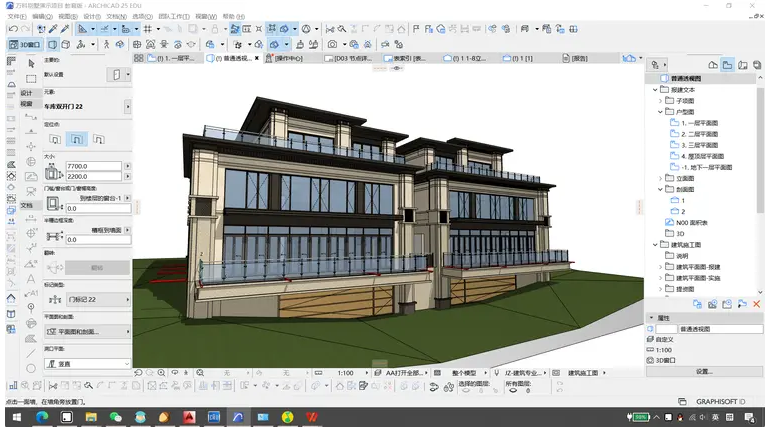
Task: Click the 3D窗口 button
Action: click(25, 45)
